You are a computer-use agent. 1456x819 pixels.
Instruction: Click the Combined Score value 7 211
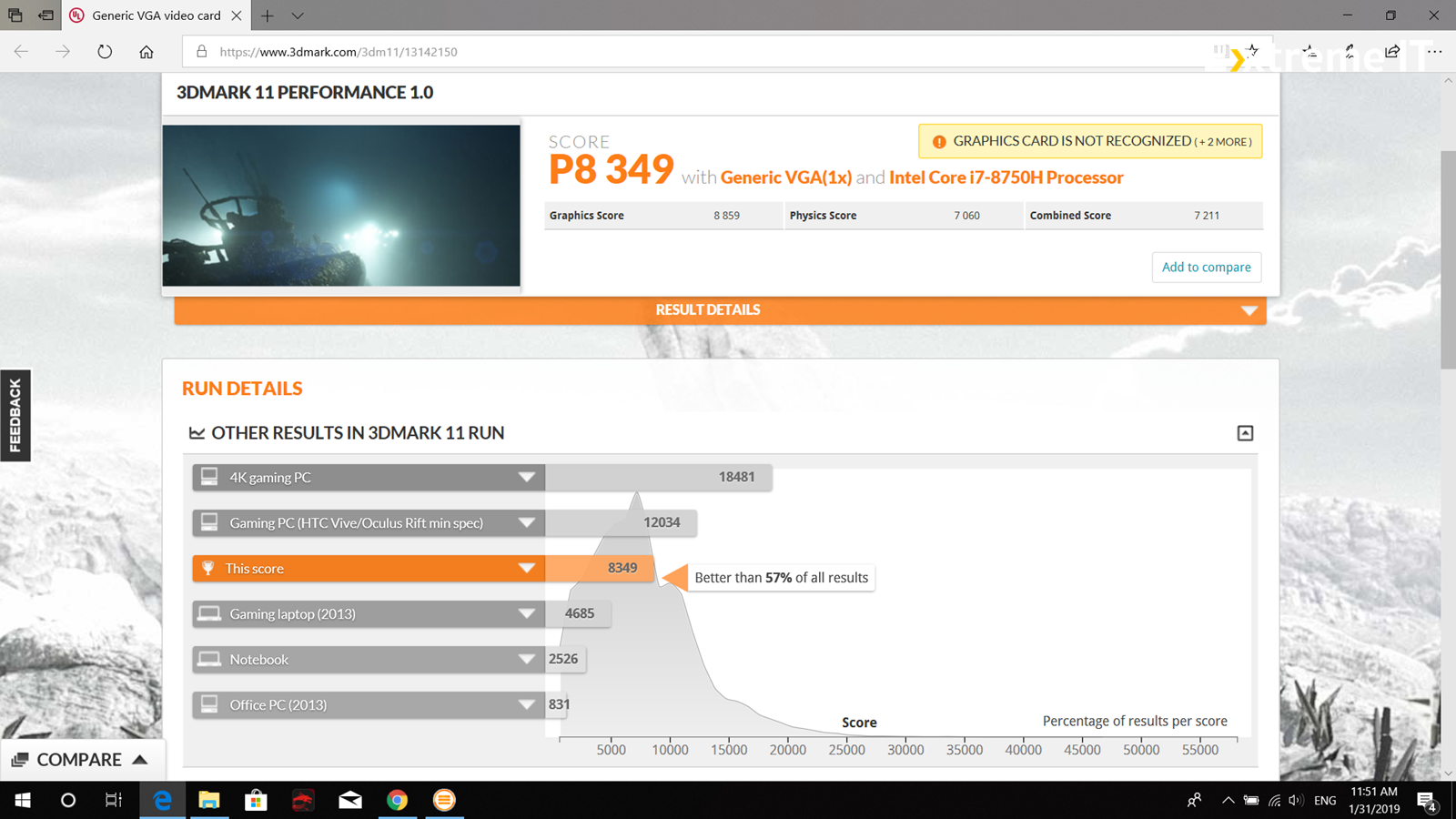point(1207,216)
